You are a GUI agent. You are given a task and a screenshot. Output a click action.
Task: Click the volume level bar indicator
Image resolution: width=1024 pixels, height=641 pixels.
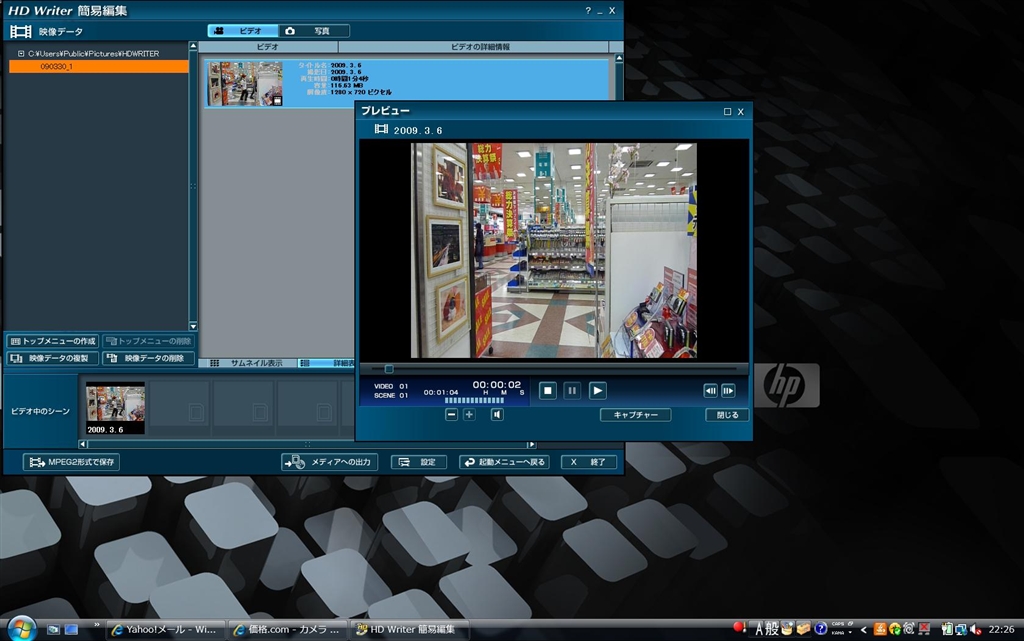[x=474, y=401]
